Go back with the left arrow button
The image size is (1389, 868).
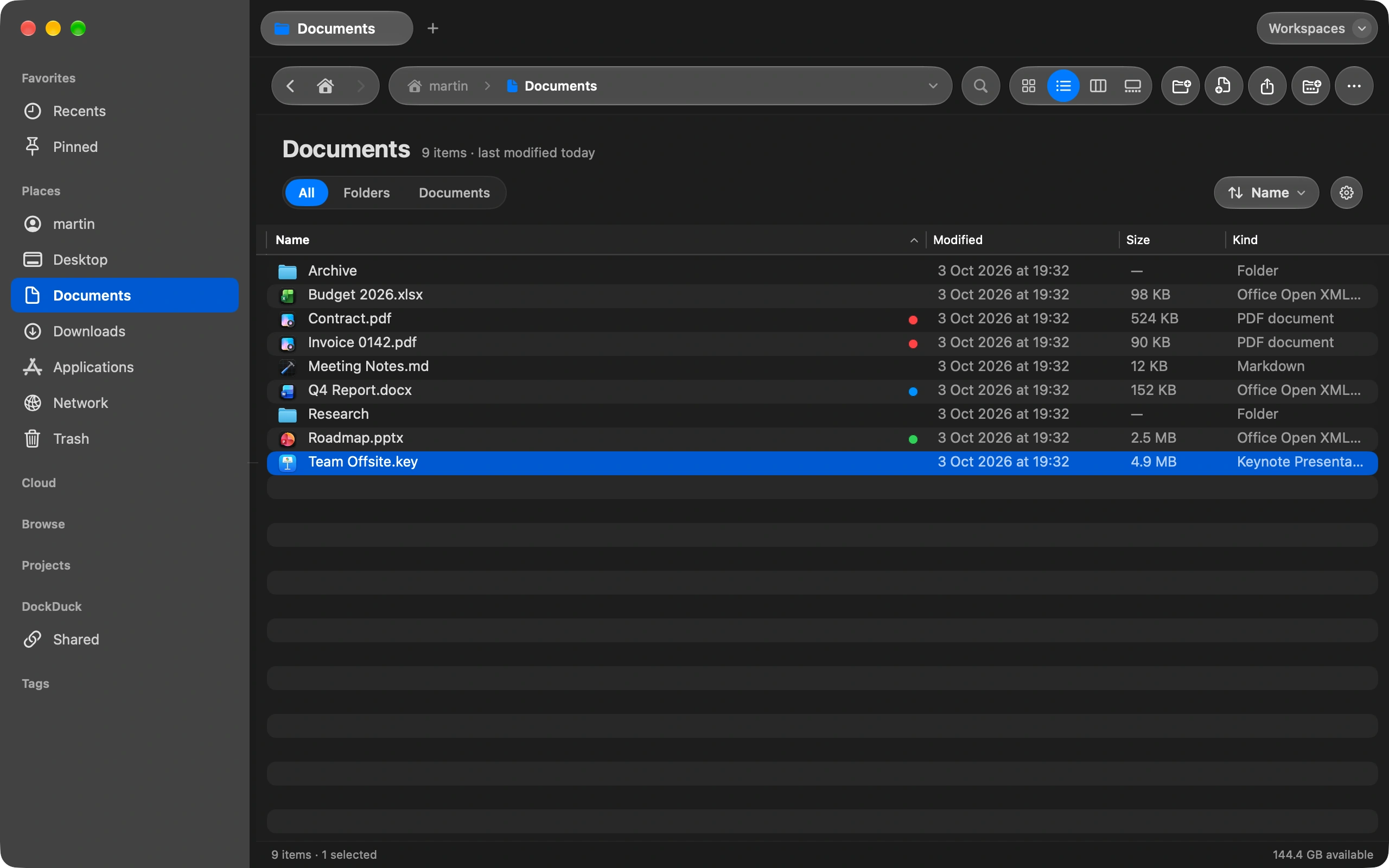(x=290, y=86)
